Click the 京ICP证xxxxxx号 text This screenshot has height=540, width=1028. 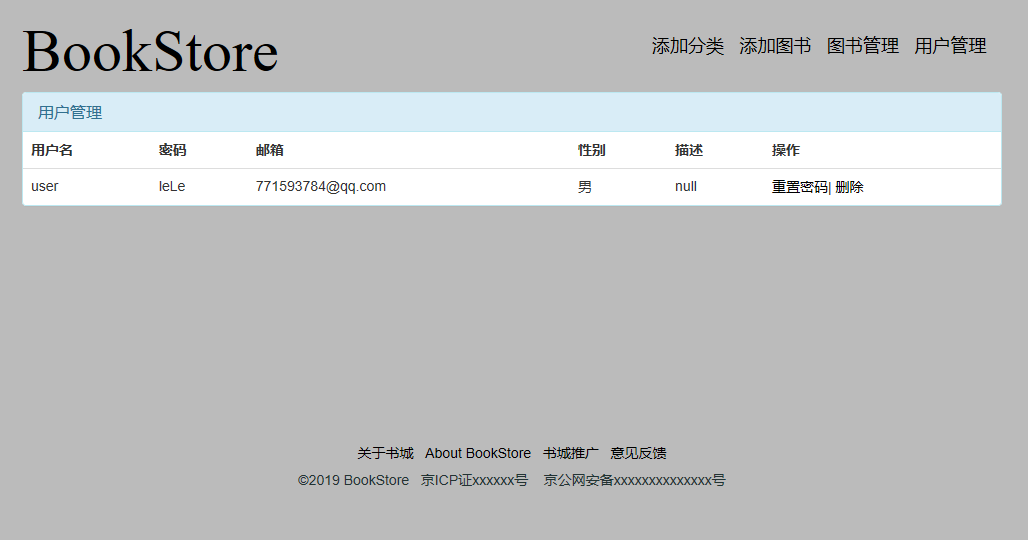(x=474, y=480)
